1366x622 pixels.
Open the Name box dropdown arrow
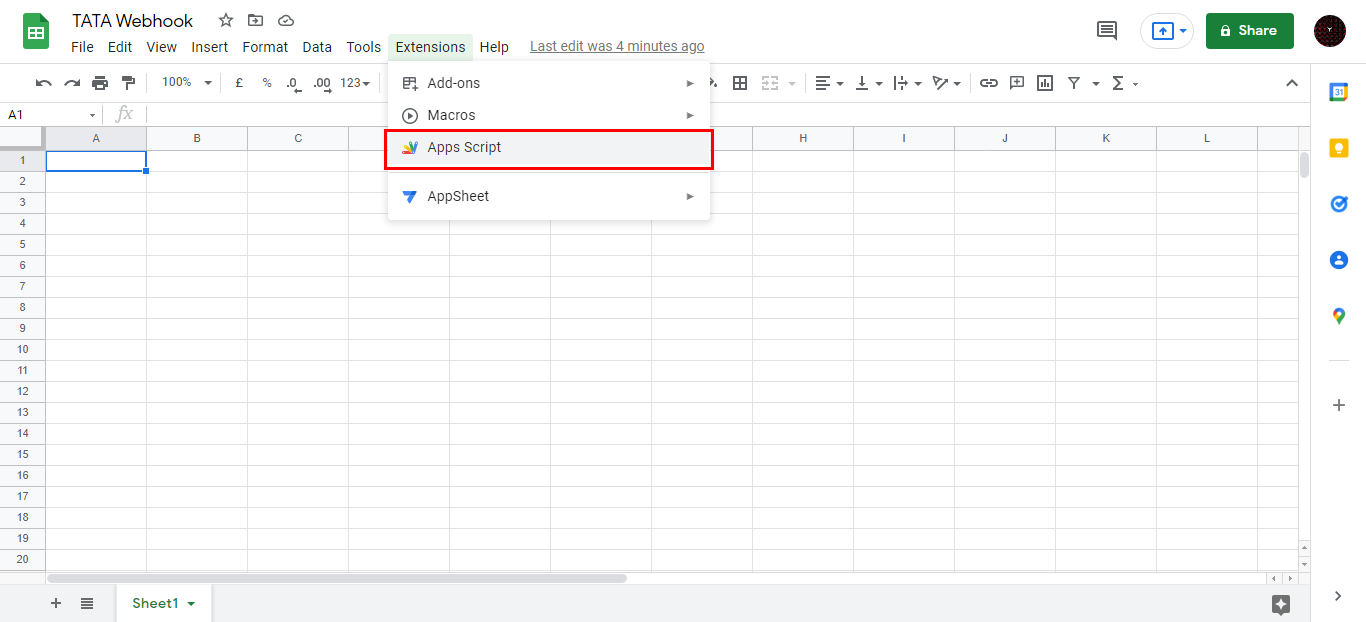pos(93,115)
